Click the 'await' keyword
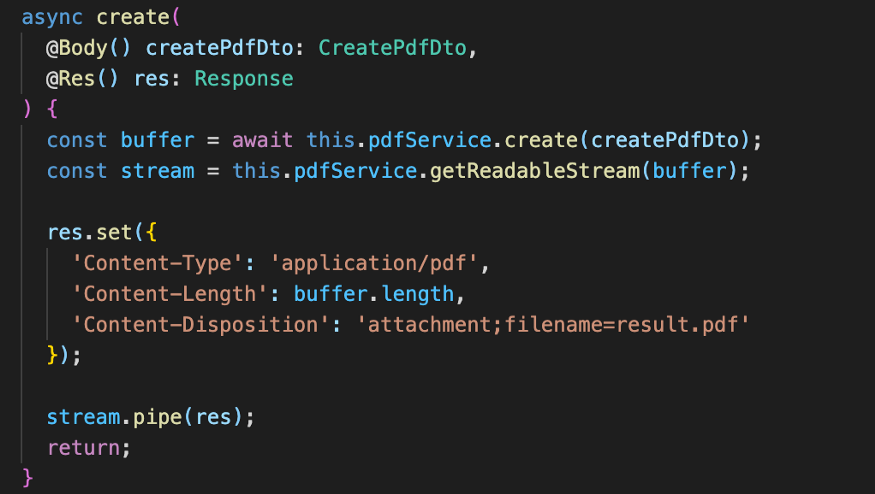 pos(262,140)
